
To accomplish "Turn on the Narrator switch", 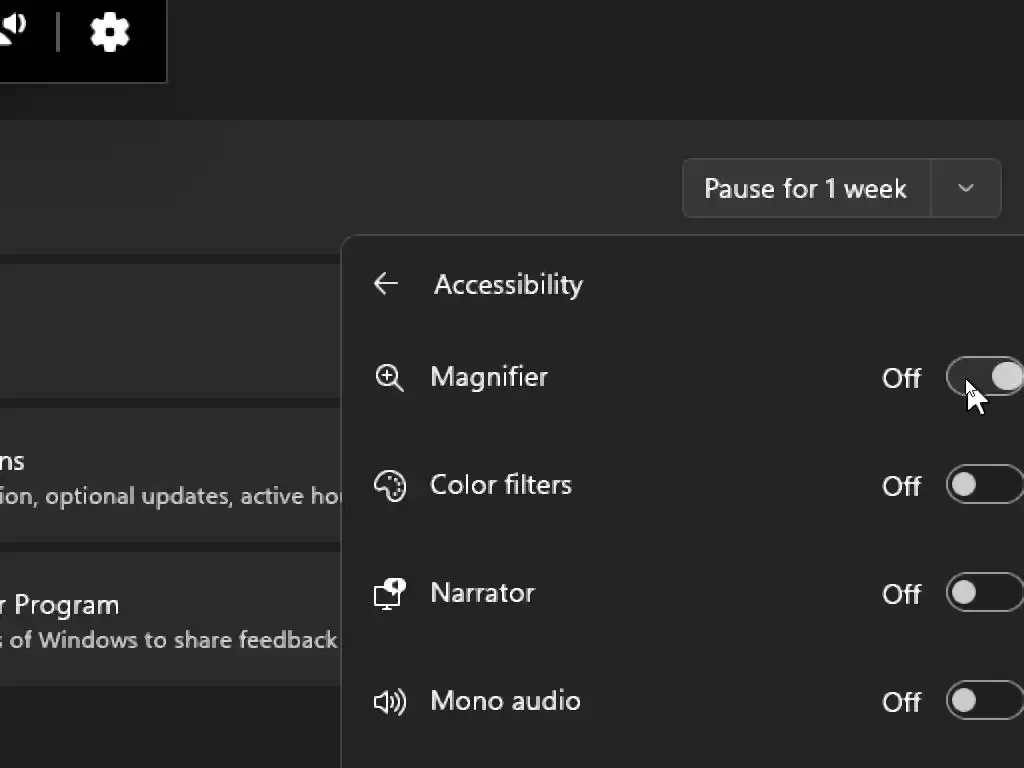I will [986, 593].
